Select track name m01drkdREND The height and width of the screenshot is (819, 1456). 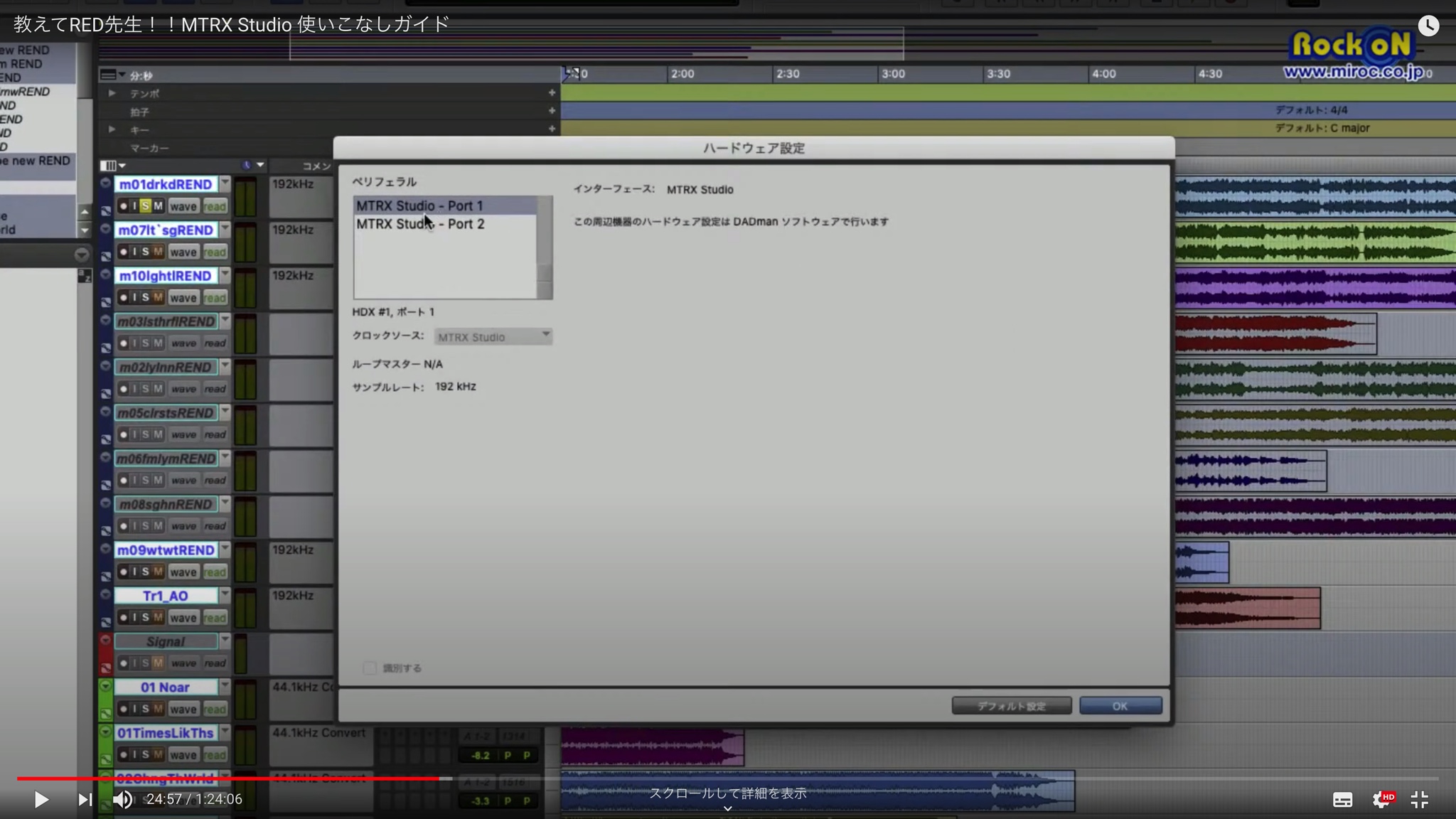point(166,184)
